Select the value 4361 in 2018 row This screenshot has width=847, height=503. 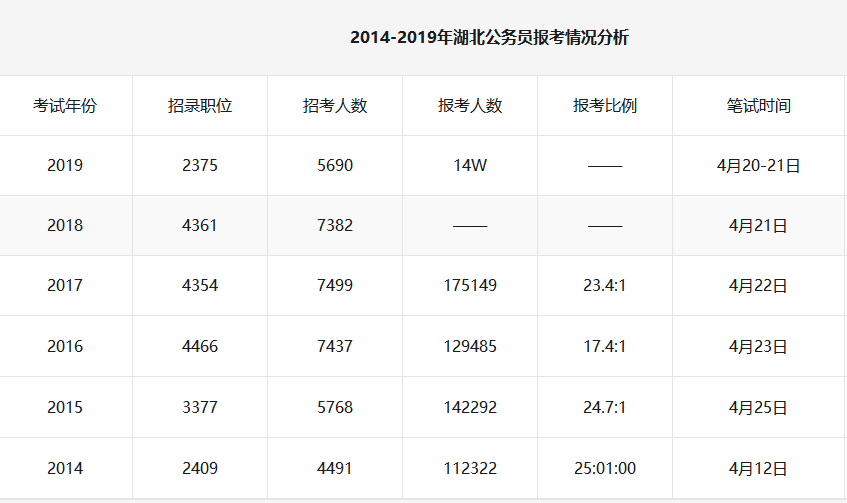200,225
